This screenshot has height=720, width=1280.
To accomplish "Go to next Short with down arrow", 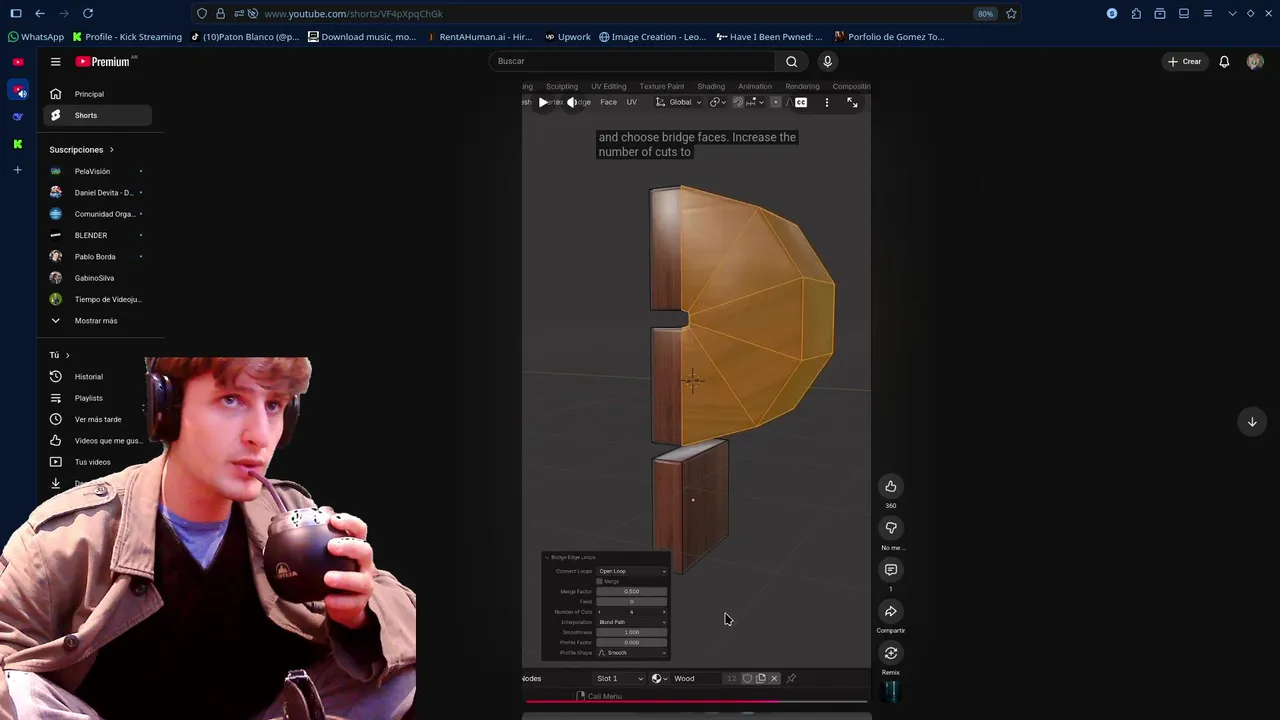I will point(1251,422).
